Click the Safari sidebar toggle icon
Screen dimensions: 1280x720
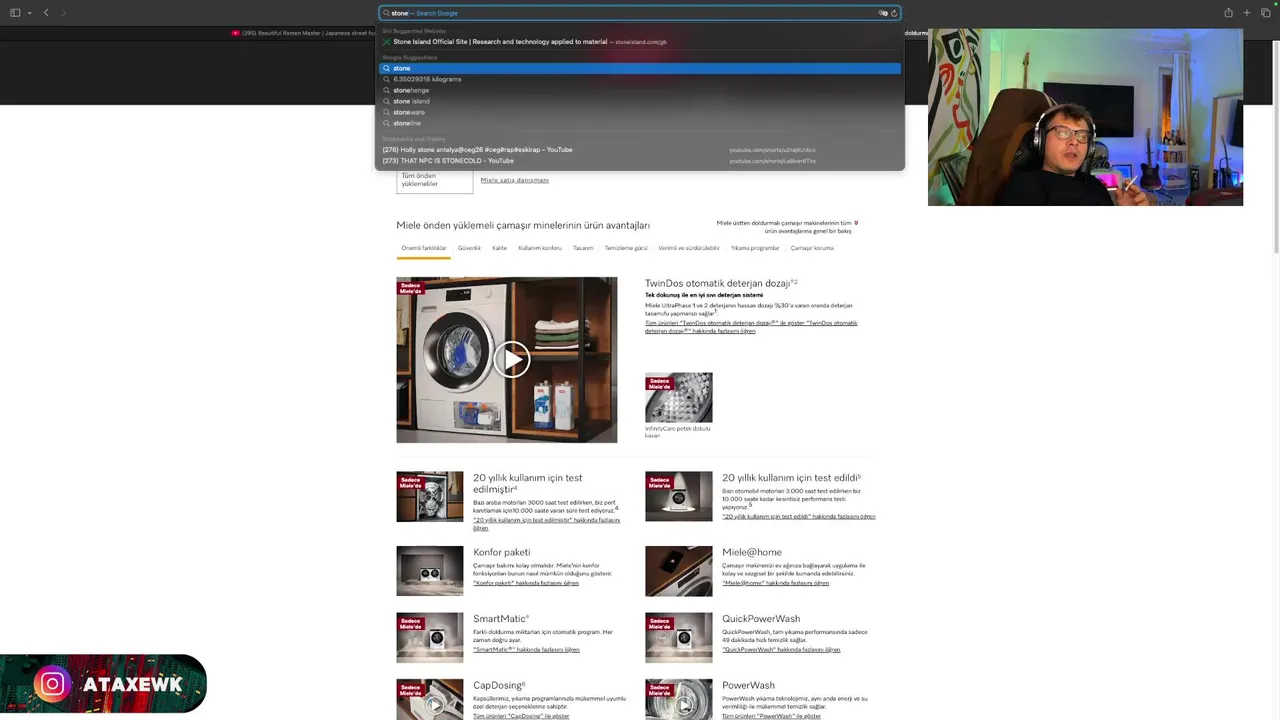[x=15, y=13]
